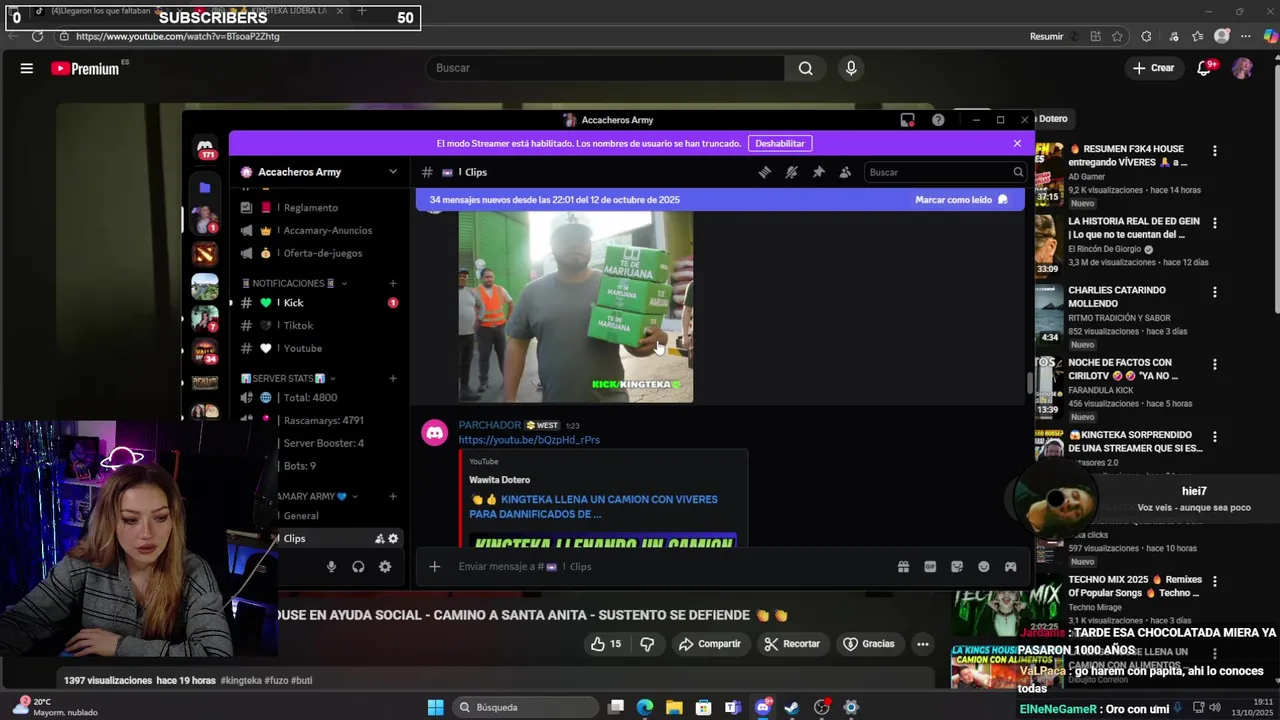
Task: Open YouTube notifications bell
Action: point(1204,68)
